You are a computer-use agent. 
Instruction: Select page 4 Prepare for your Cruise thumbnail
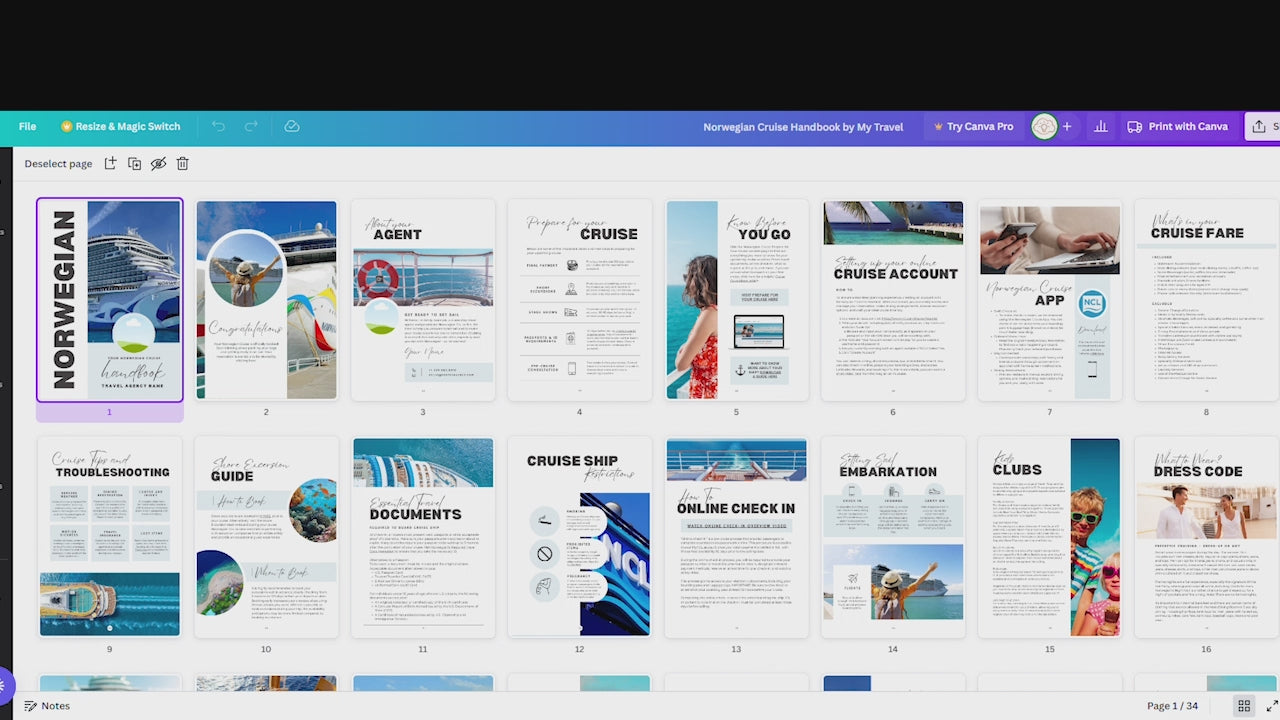coord(580,300)
